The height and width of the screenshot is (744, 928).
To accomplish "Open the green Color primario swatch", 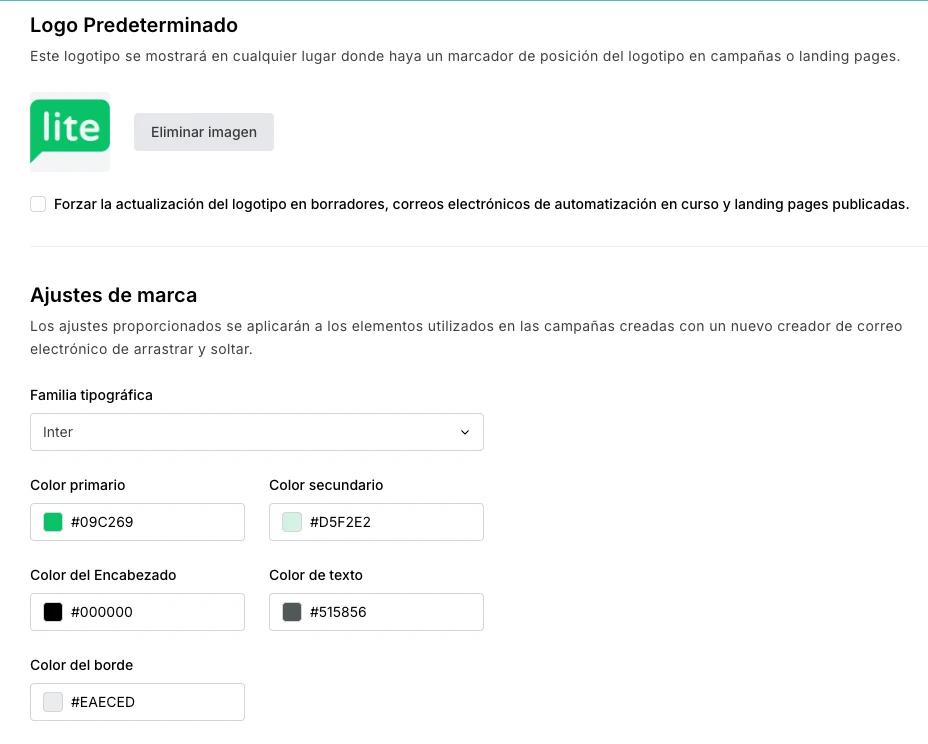I will (x=53, y=522).
